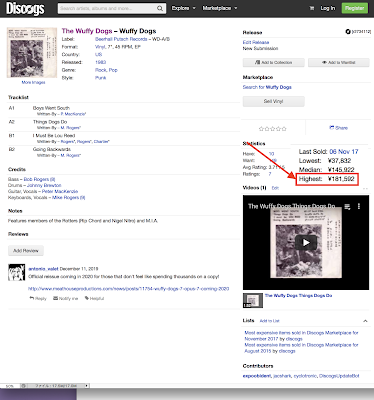Viewport: 374px width, 400px height.
Task: Open the release cover image
Action: 32,53
